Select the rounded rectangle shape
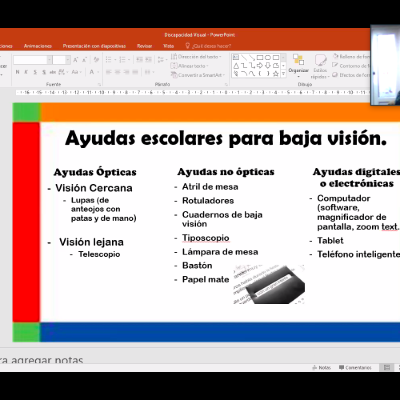400x400 pixels. (276, 57)
